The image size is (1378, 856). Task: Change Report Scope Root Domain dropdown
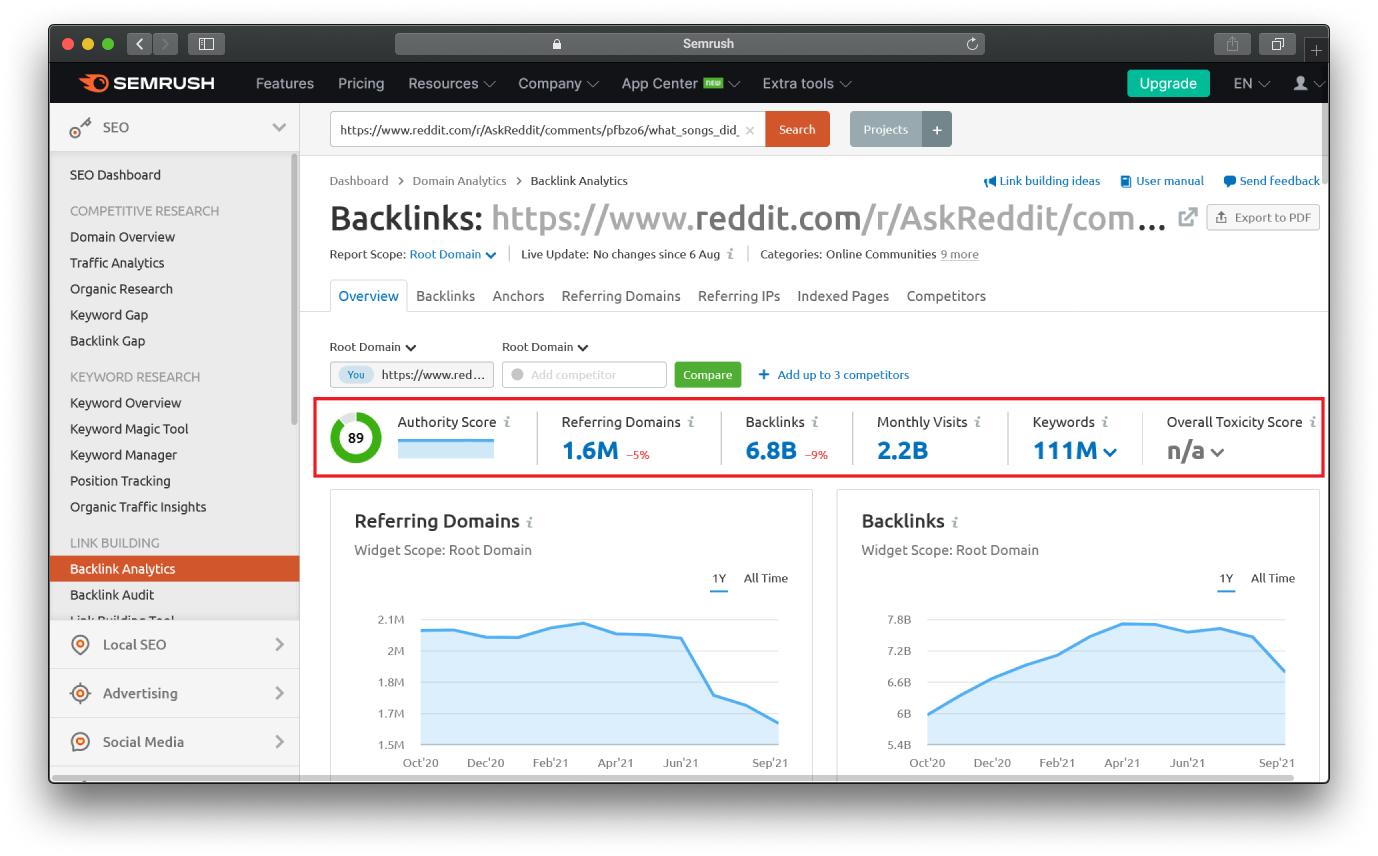tap(453, 254)
